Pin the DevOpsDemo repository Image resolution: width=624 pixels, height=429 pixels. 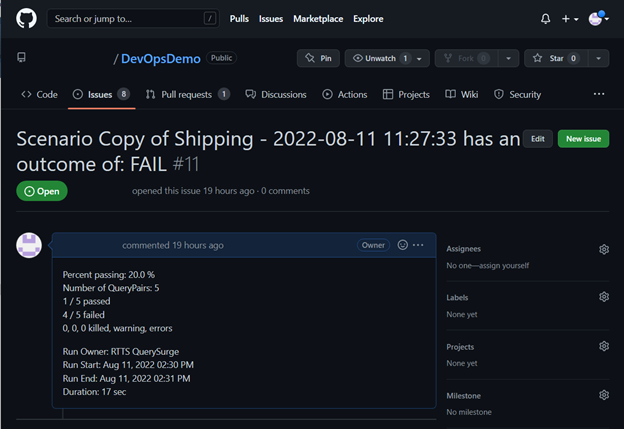318,59
